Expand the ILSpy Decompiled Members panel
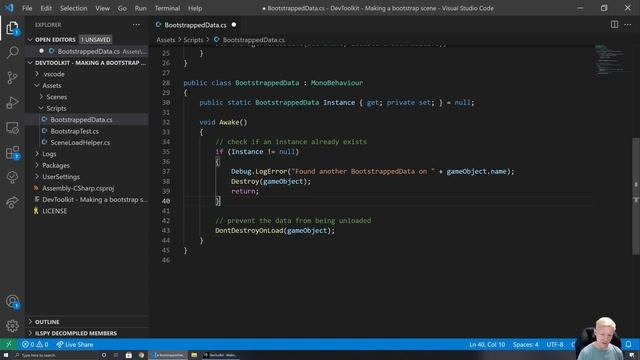The image size is (640, 360). pyautogui.click(x=87, y=333)
